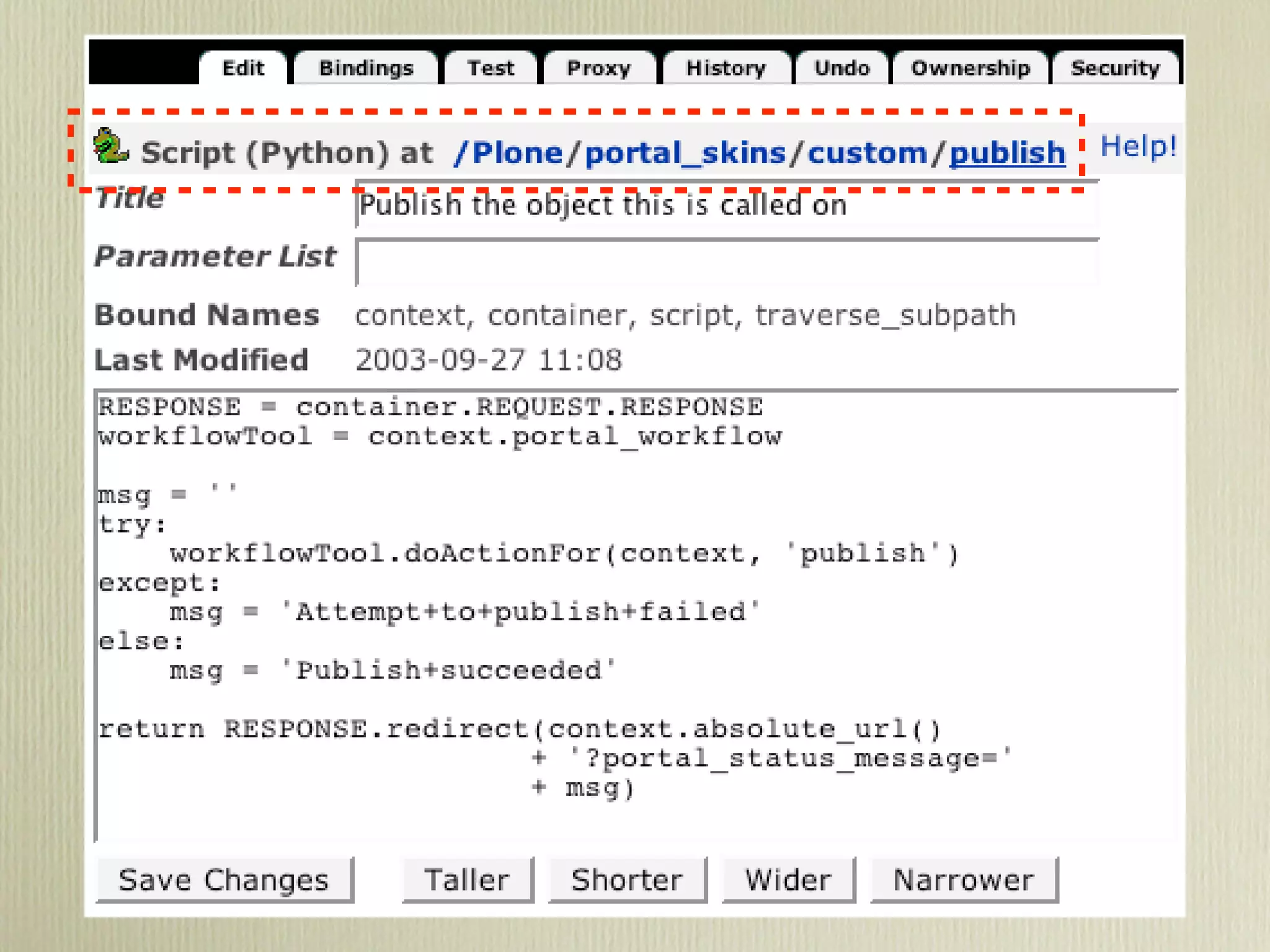Open the Undo tab
1270x952 pixels.
[841, 68]
